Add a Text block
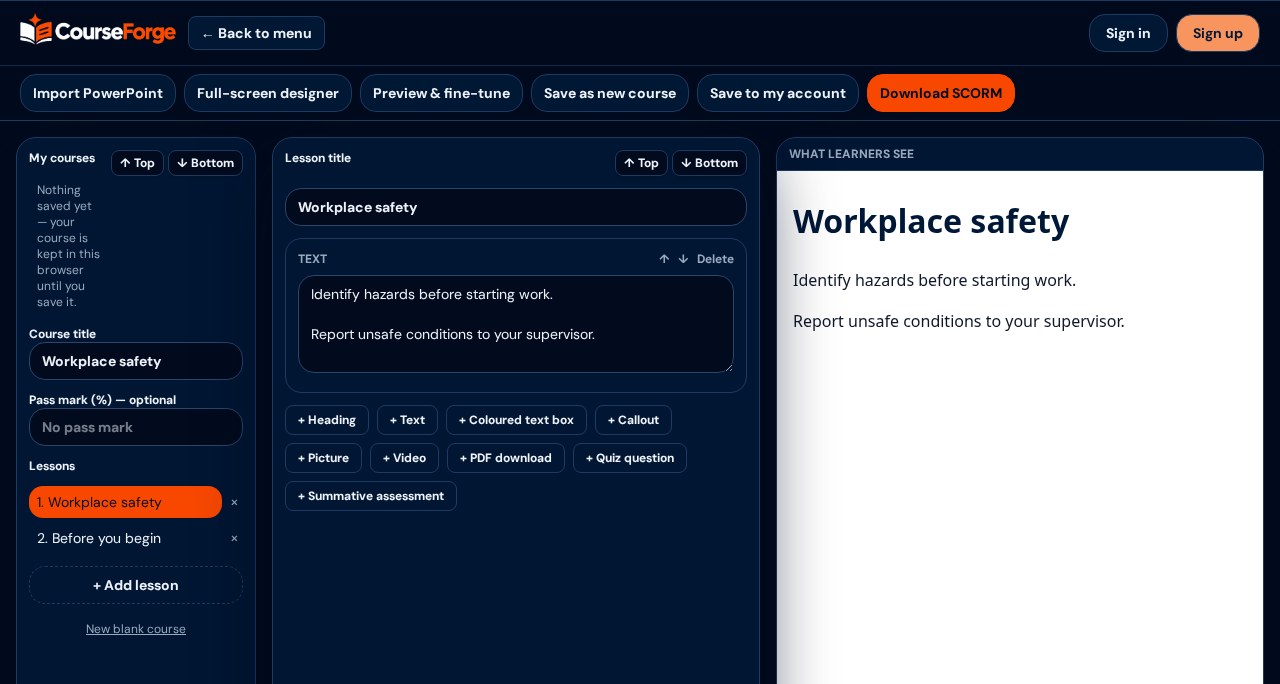Viewport: 1280px width, 684px height. click(x=407, y=420)
